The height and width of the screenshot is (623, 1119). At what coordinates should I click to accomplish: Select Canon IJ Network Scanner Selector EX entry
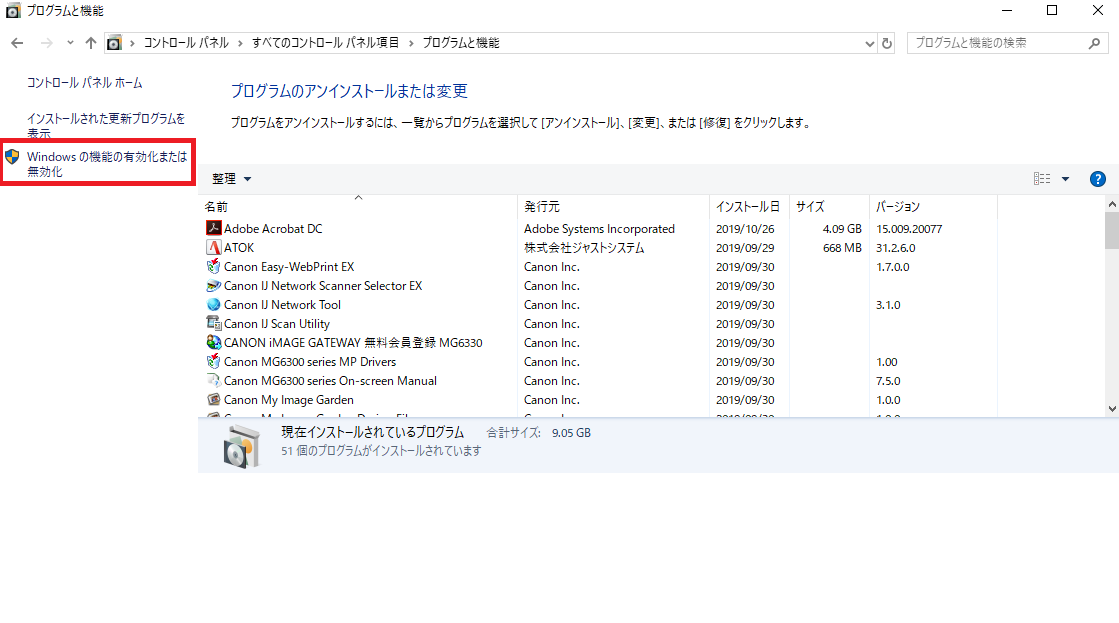[323, 285]
